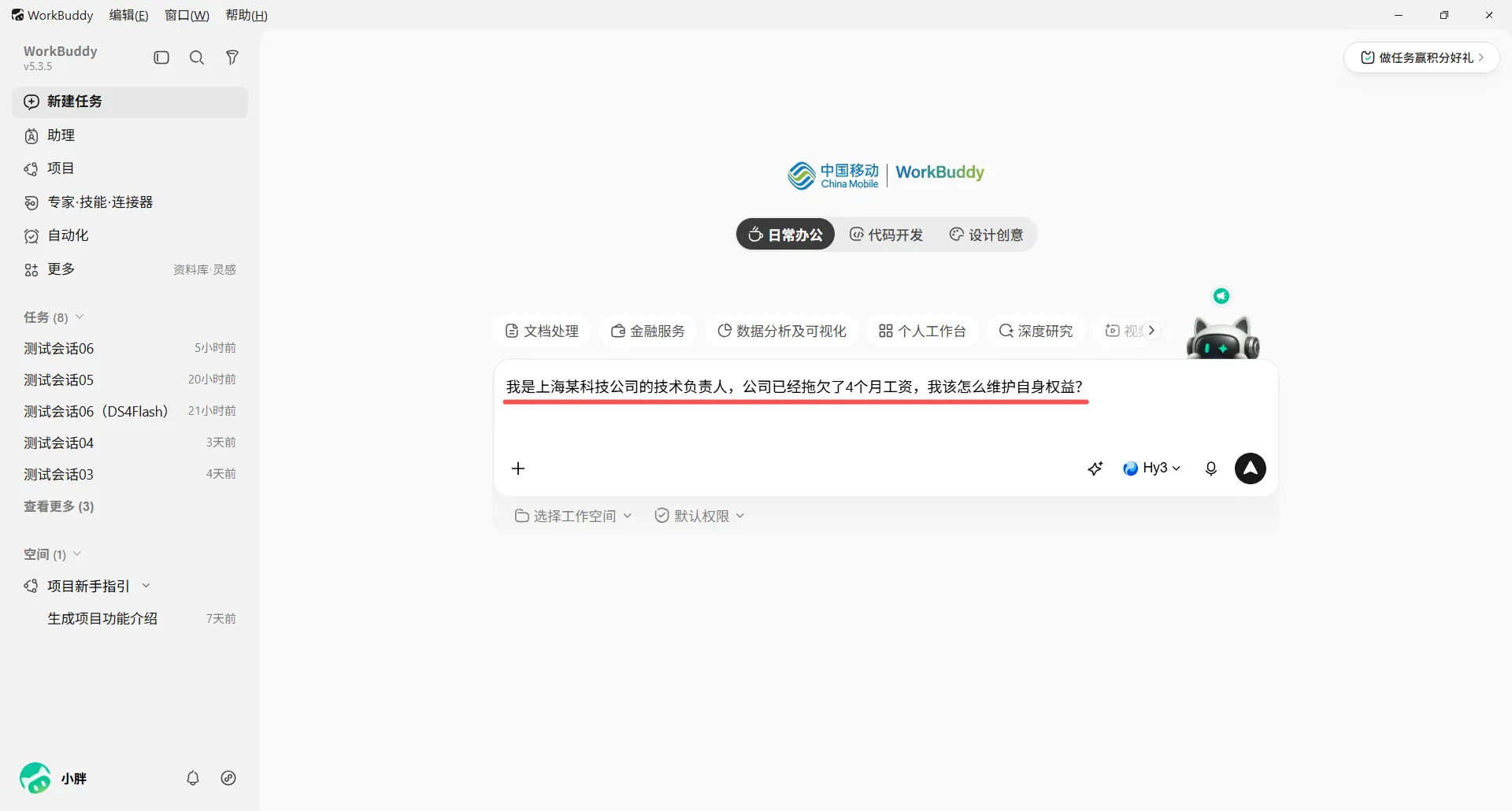Click the microphone voice input icon
The image size is (1512, 811).
(x=1211, y=468)
